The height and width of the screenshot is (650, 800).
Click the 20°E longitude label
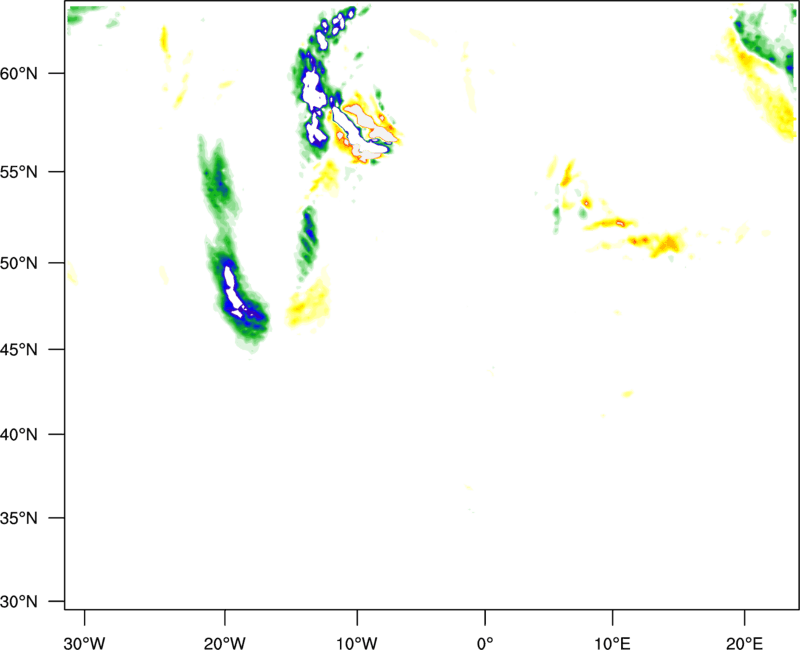click(744, 643)
